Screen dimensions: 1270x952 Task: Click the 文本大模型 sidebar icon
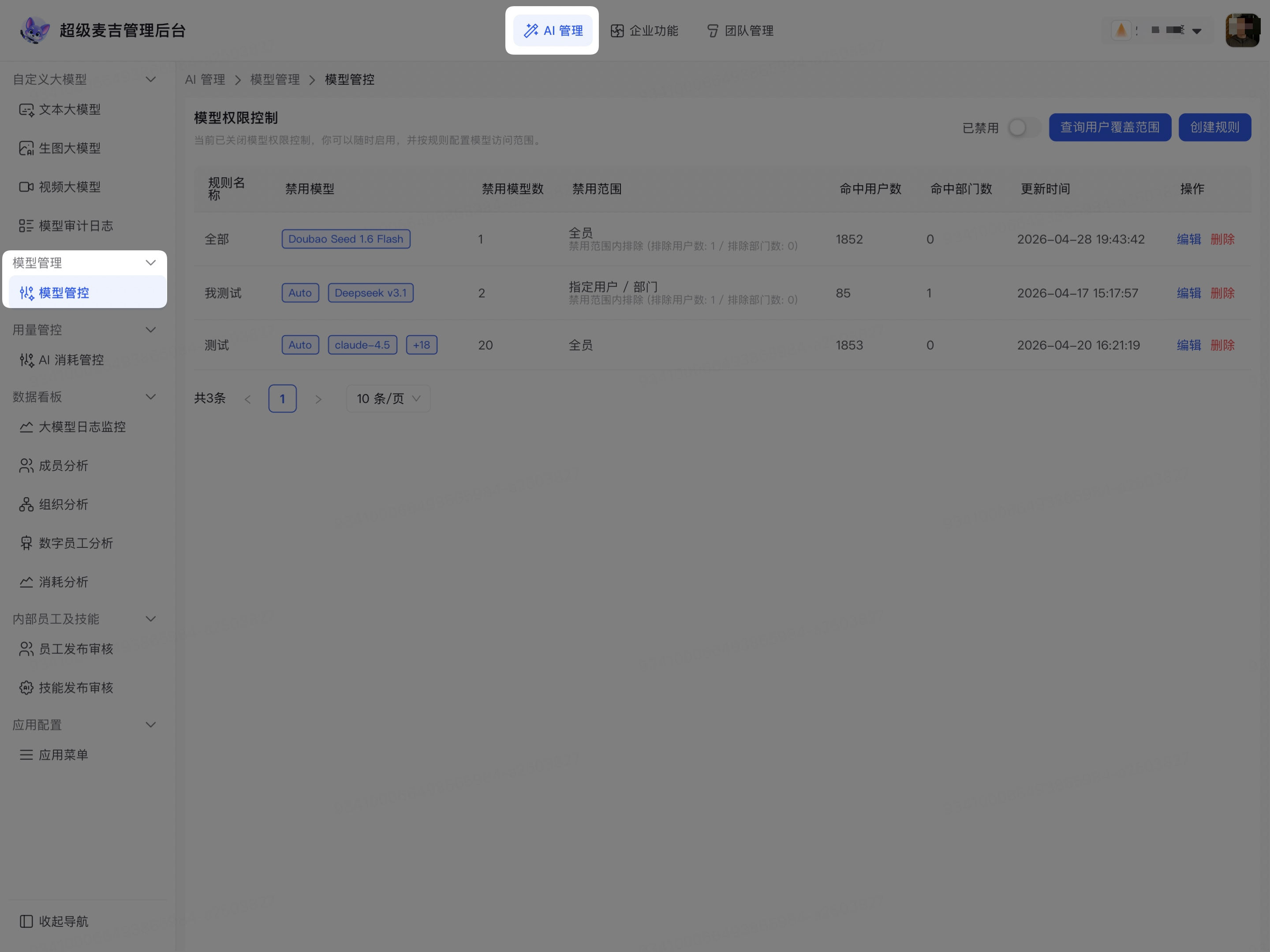(x=26, y=110)
